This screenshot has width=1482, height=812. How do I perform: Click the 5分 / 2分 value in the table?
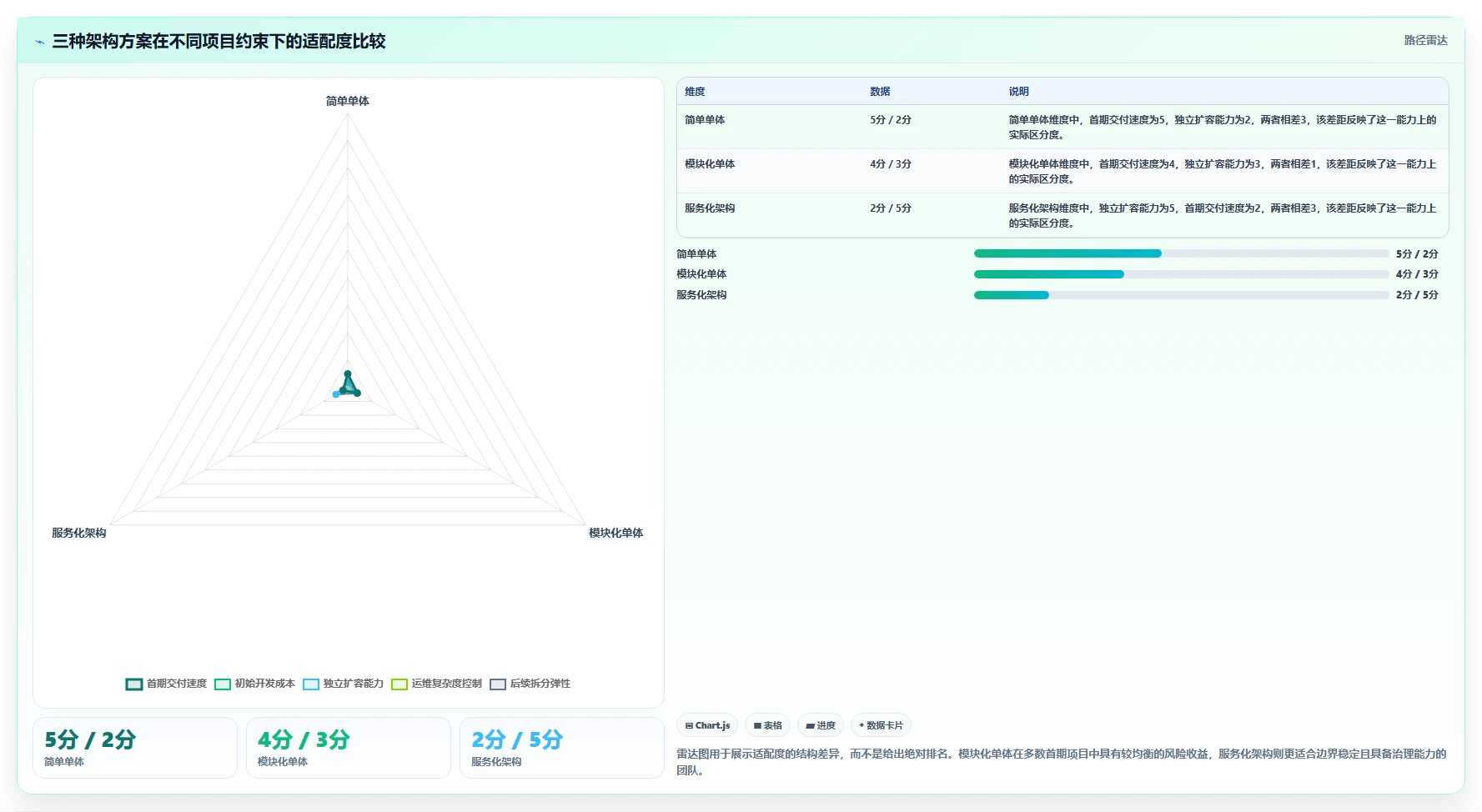pos(891,120)
